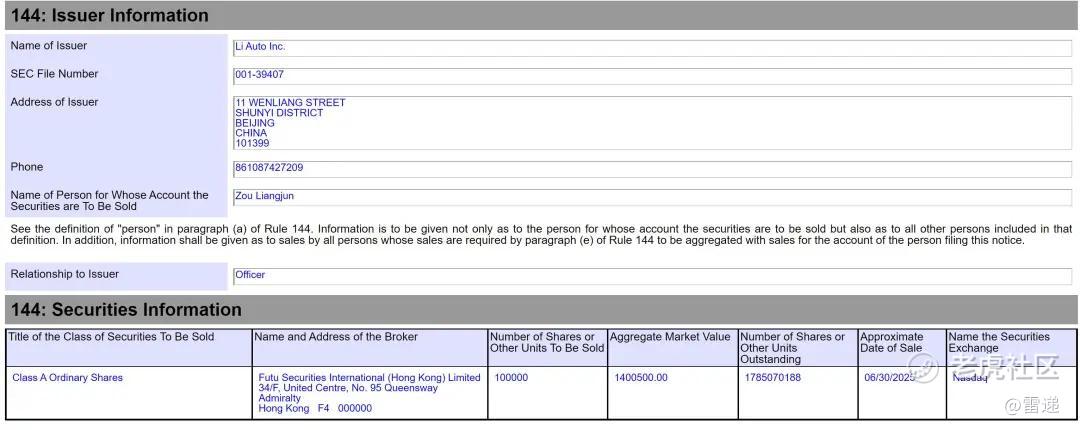
Task: Click the 'Hong Kong F4 000000' broker line
Action: tap(315, 408)
